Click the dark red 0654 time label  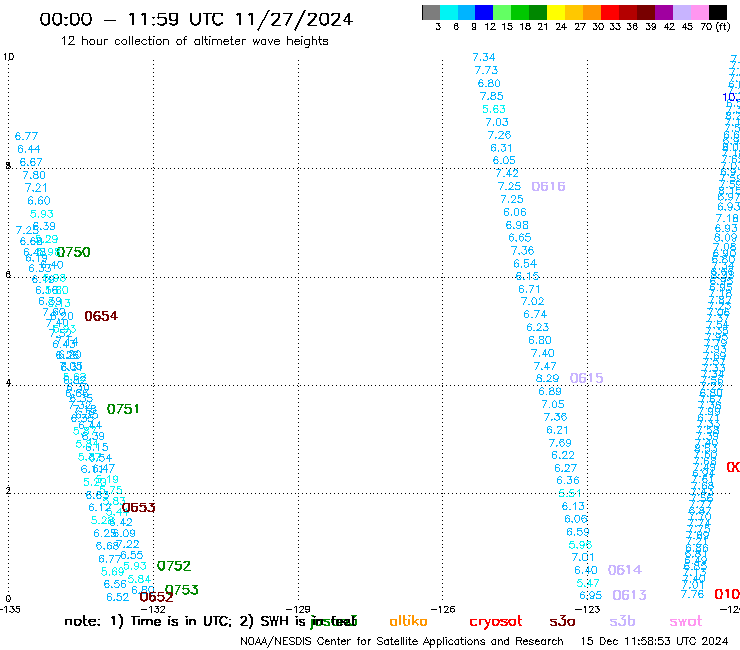coord(101,316)
